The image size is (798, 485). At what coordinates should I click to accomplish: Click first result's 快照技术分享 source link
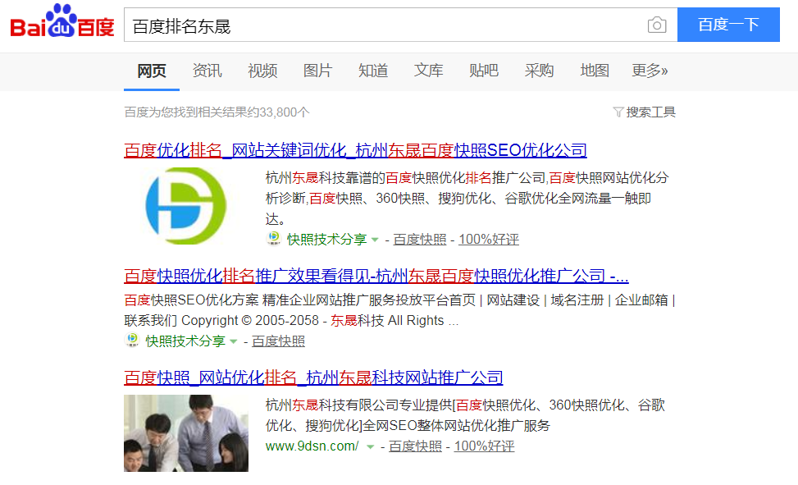pyautogui.click(x=327, y=239)
